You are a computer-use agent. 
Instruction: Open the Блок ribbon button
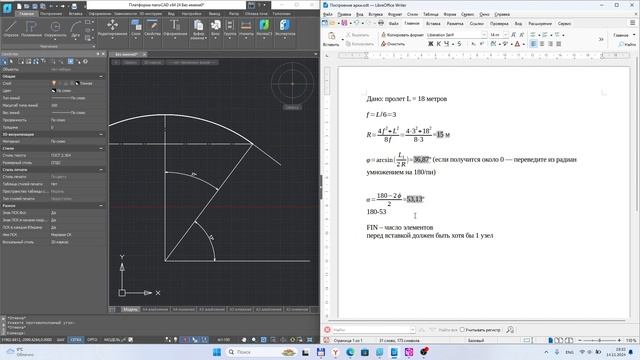(x=216, y=29)
